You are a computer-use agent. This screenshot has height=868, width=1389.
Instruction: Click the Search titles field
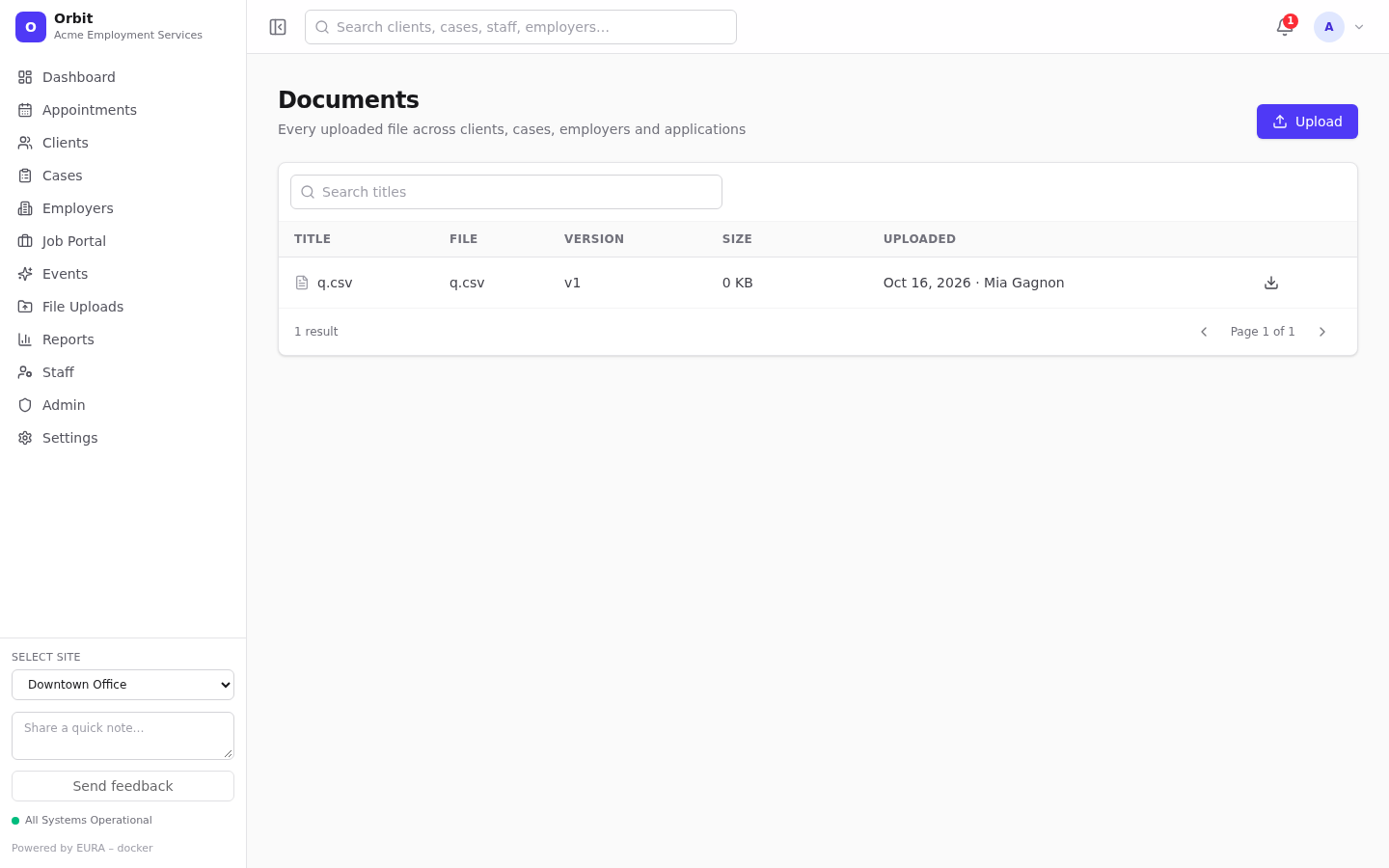tap(506, 192)
